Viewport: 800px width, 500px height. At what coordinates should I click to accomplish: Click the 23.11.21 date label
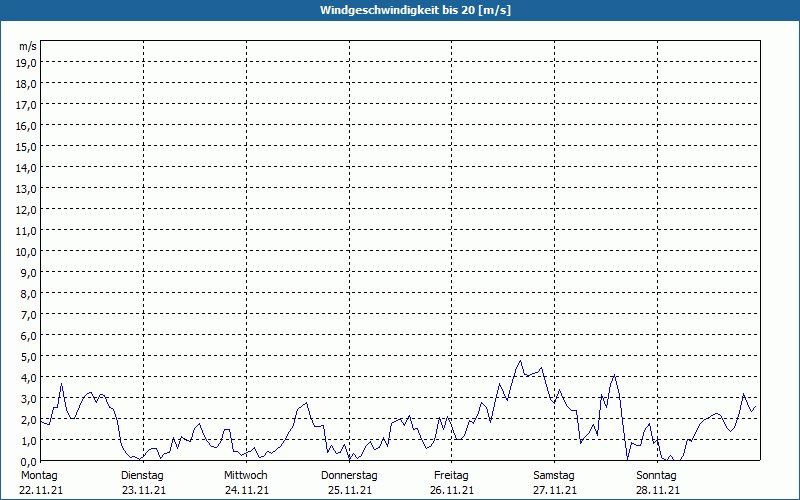tap(143, 490)
